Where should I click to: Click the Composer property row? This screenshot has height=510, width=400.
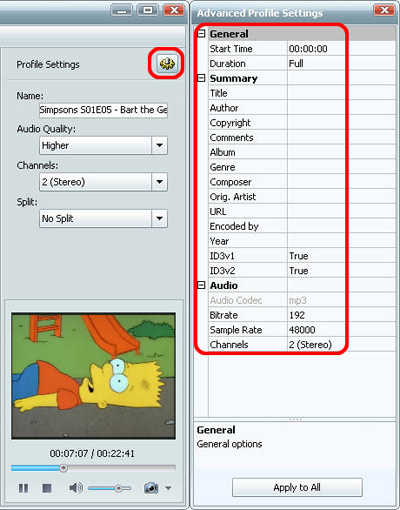(x=302, y=182)
